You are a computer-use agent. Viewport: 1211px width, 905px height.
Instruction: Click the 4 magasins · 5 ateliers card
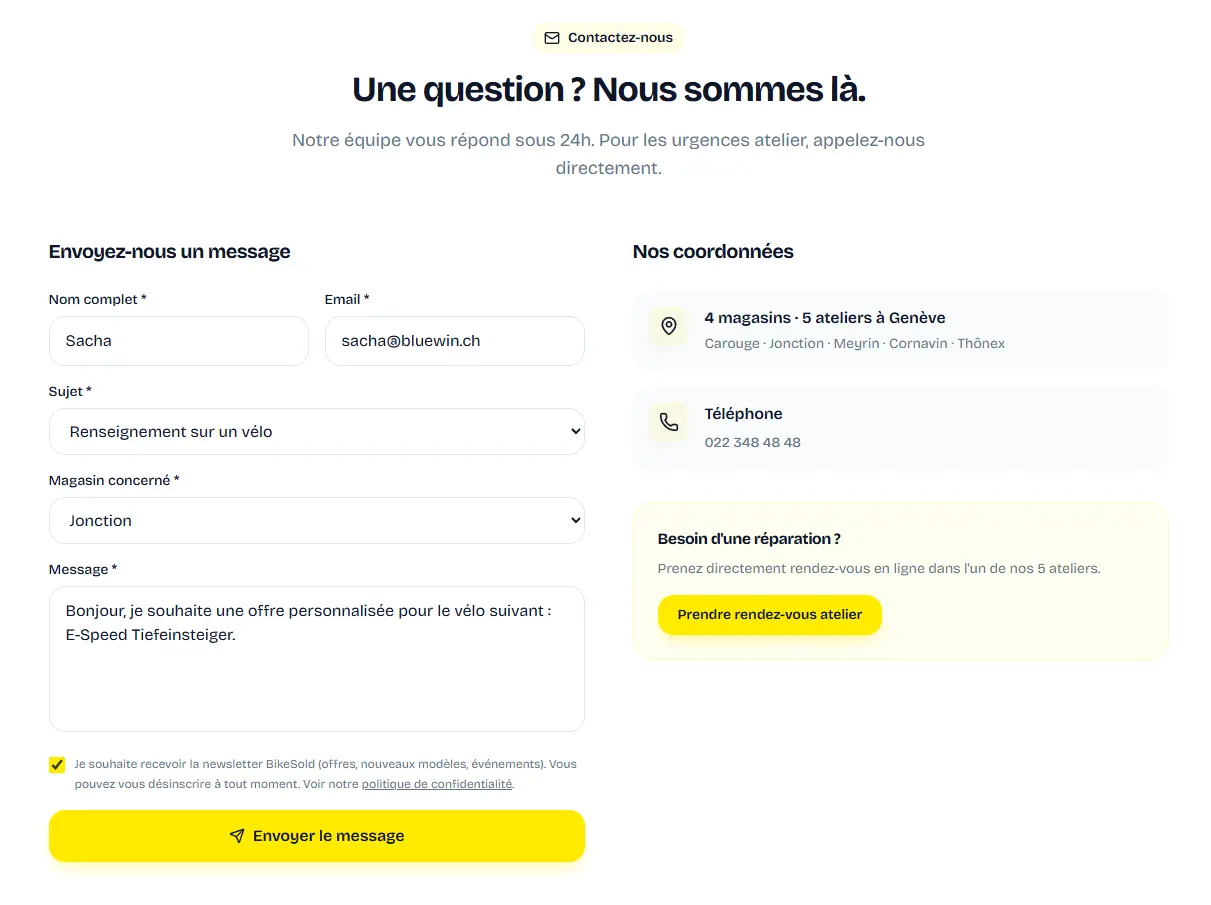click(901, 330)
